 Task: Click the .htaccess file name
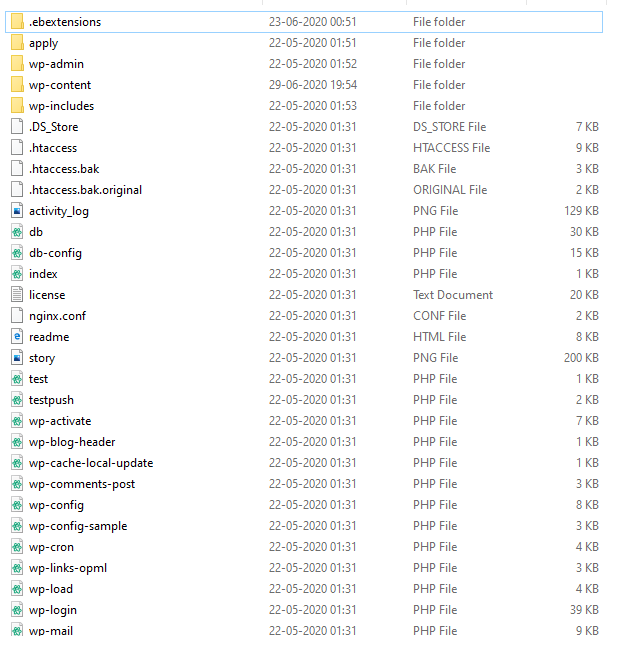(53, 148)
